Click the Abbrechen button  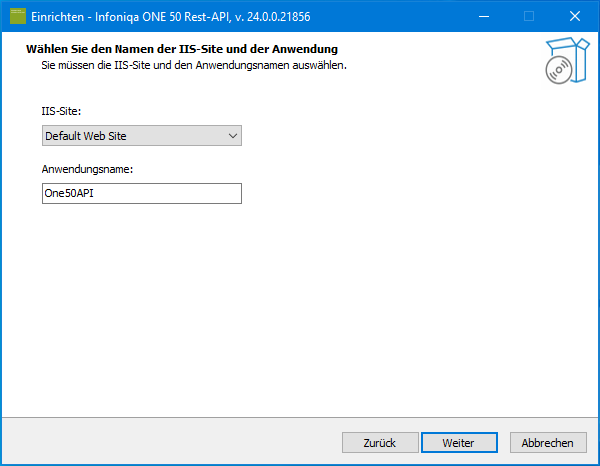click(548, 443)
